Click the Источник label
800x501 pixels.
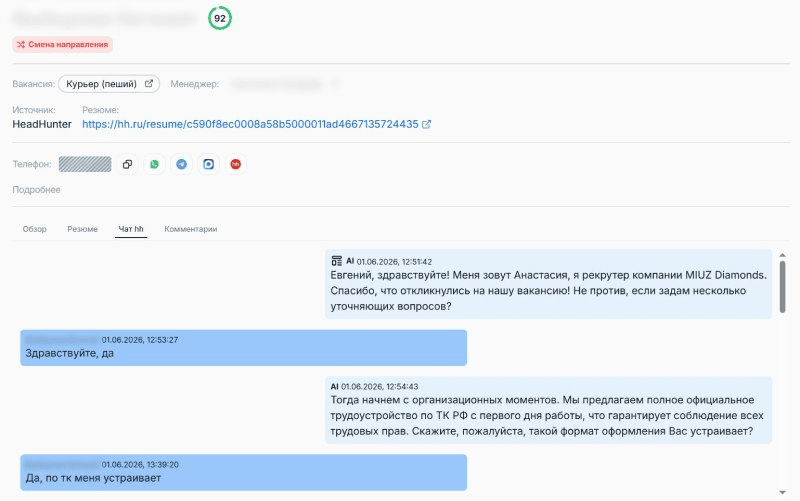34,110
